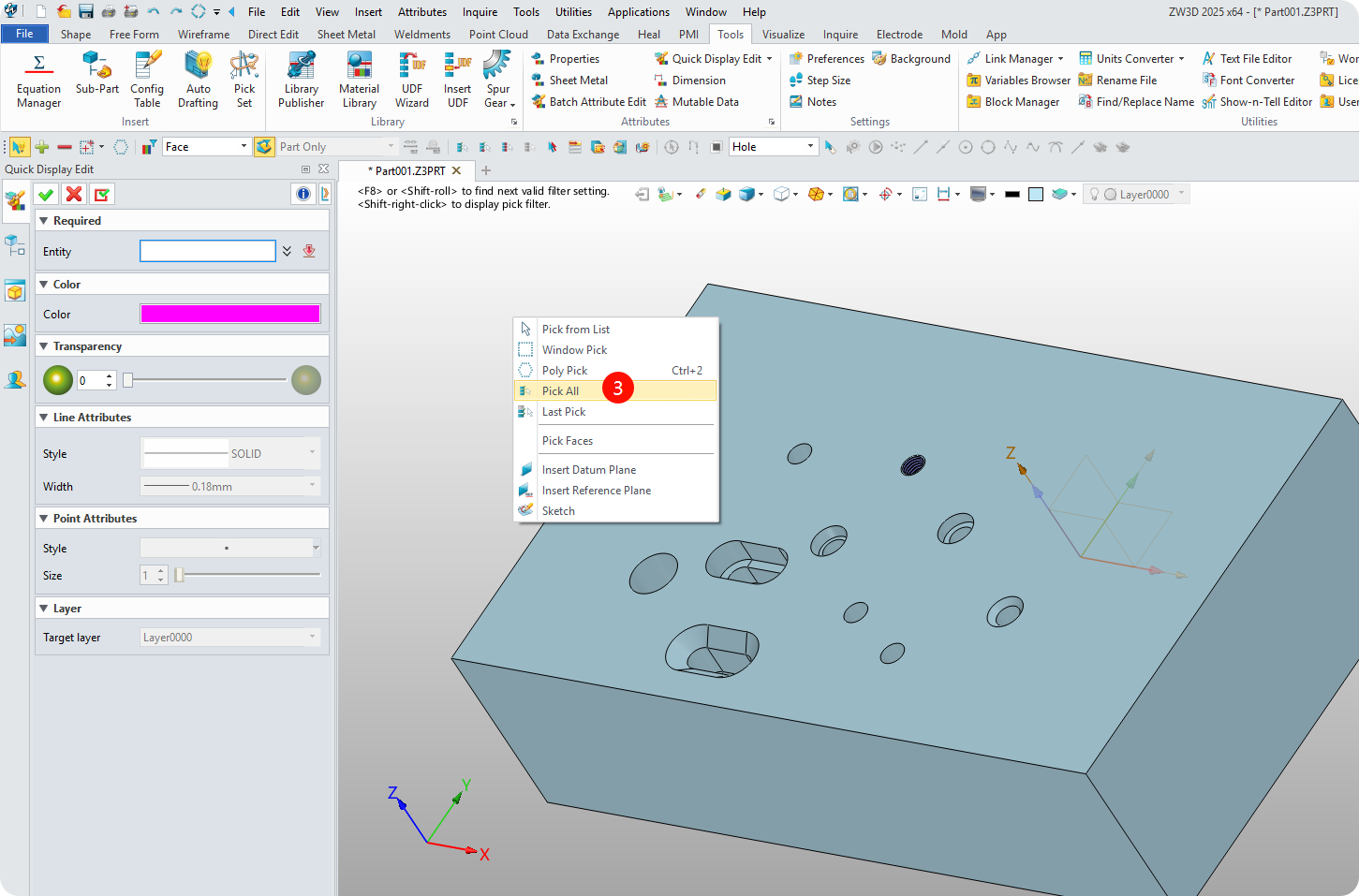Increase the transparency value stepper
The image size is (1359, 896).
[x=110, y=375]
